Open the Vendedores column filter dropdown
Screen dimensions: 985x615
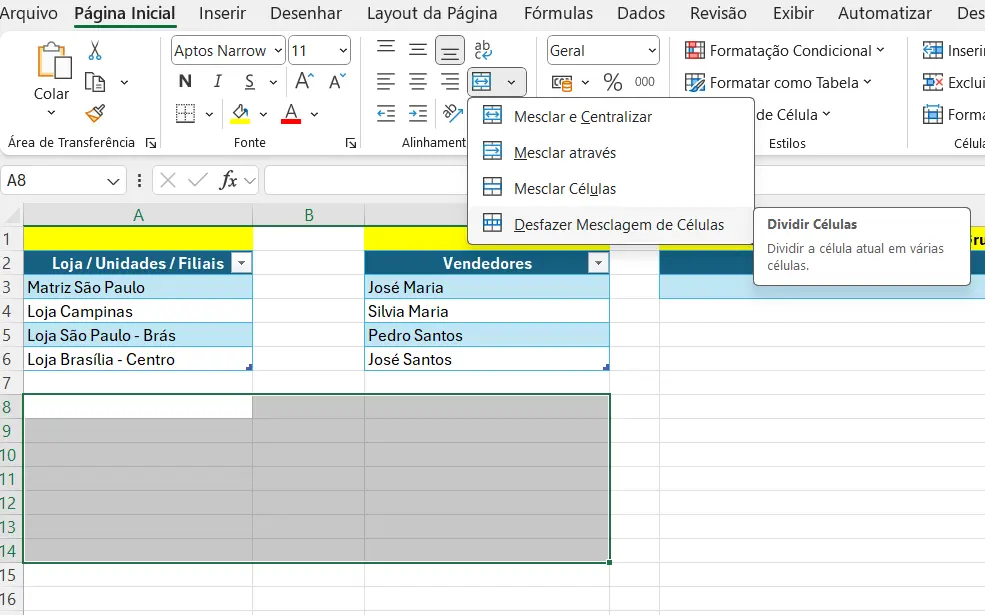(x=598, y=263)
